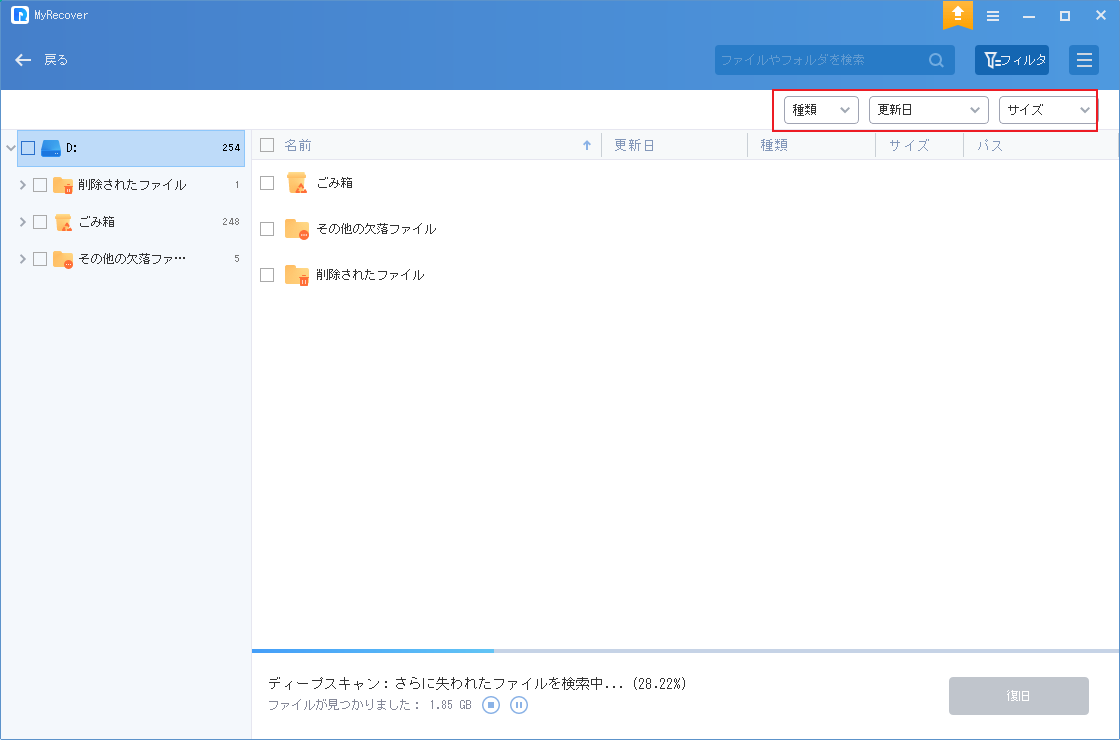Toggle name sort order arrow
The image size is (1120, 740).
587,146
